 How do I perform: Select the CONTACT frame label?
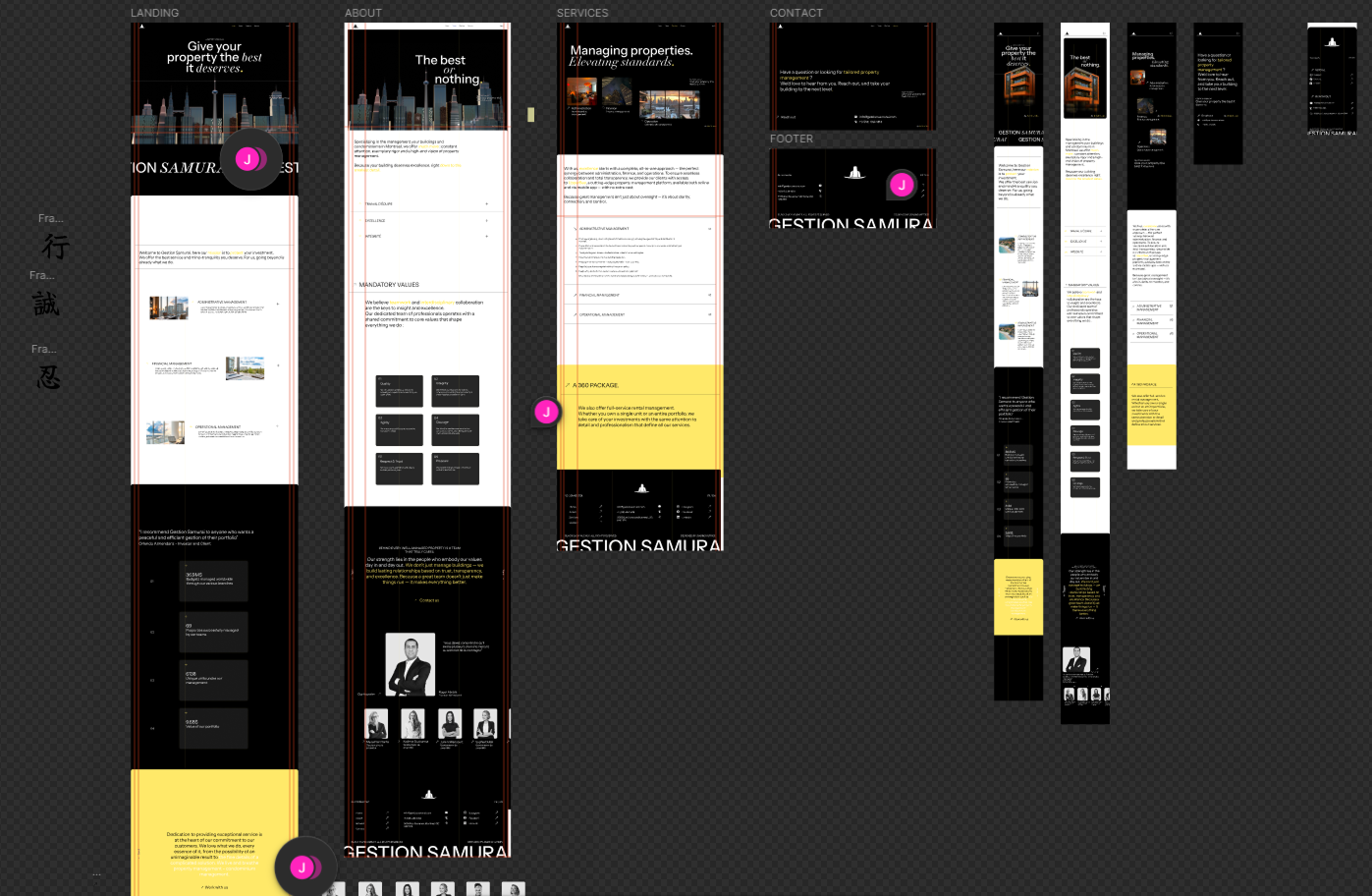796,13
